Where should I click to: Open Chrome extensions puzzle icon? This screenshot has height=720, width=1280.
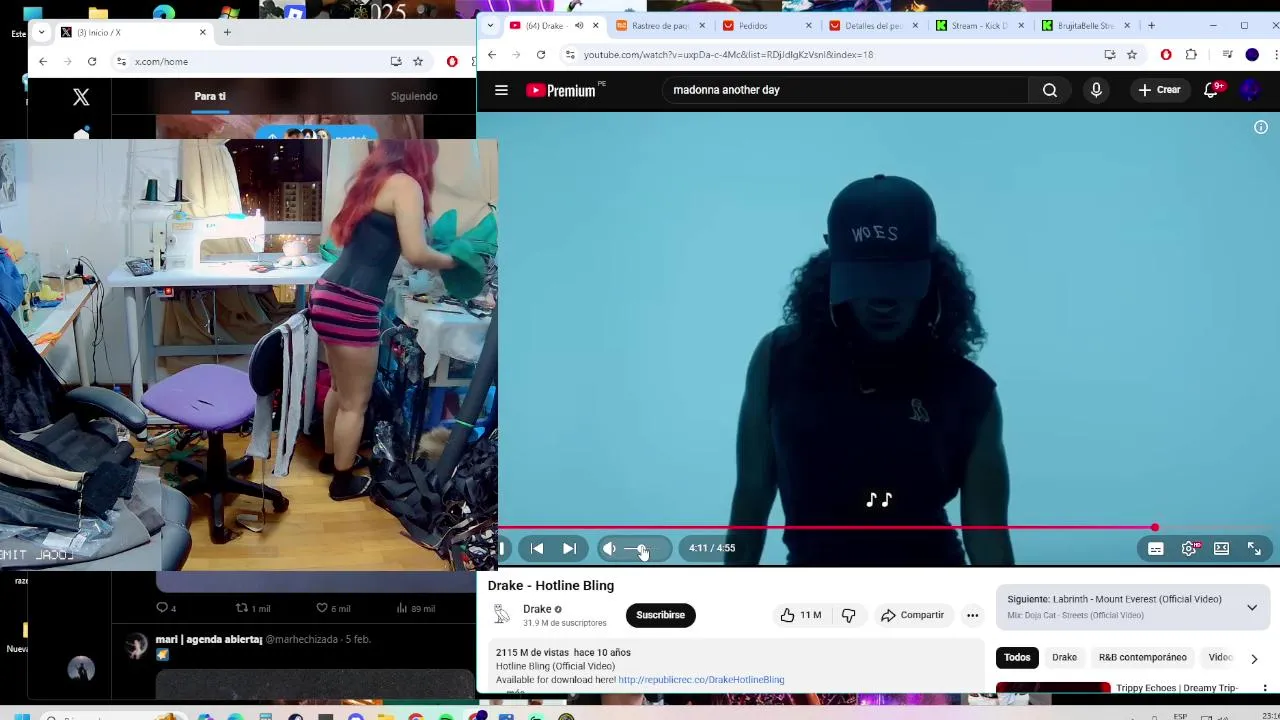click(x=1191, y=54)
